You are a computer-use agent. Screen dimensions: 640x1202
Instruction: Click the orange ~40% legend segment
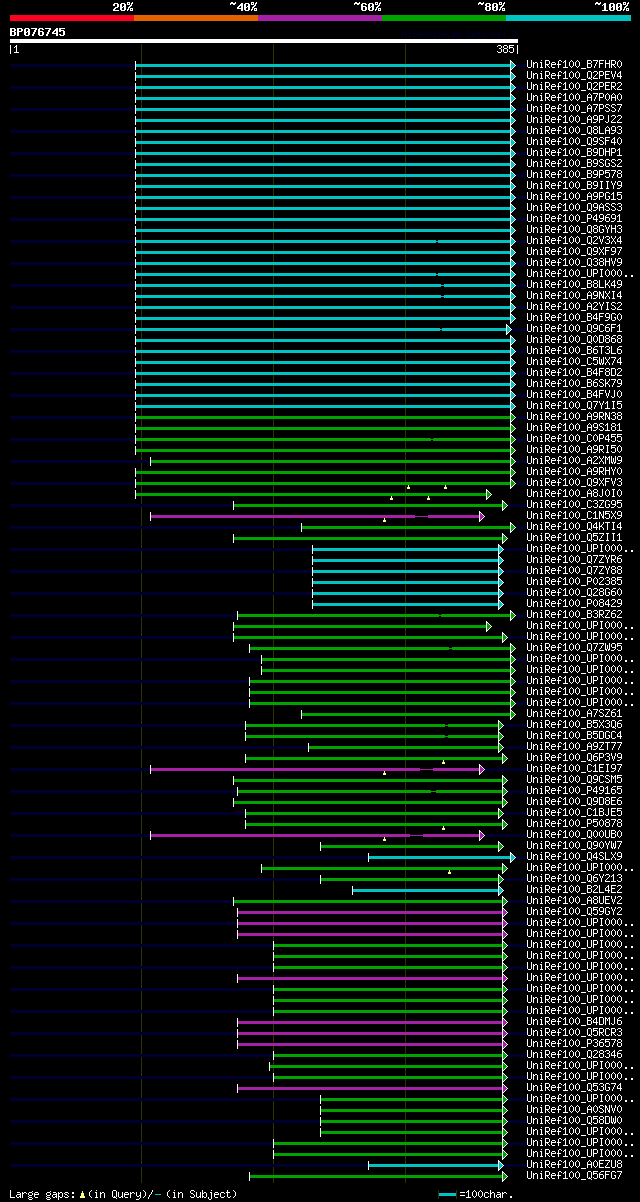click(196, 17)
